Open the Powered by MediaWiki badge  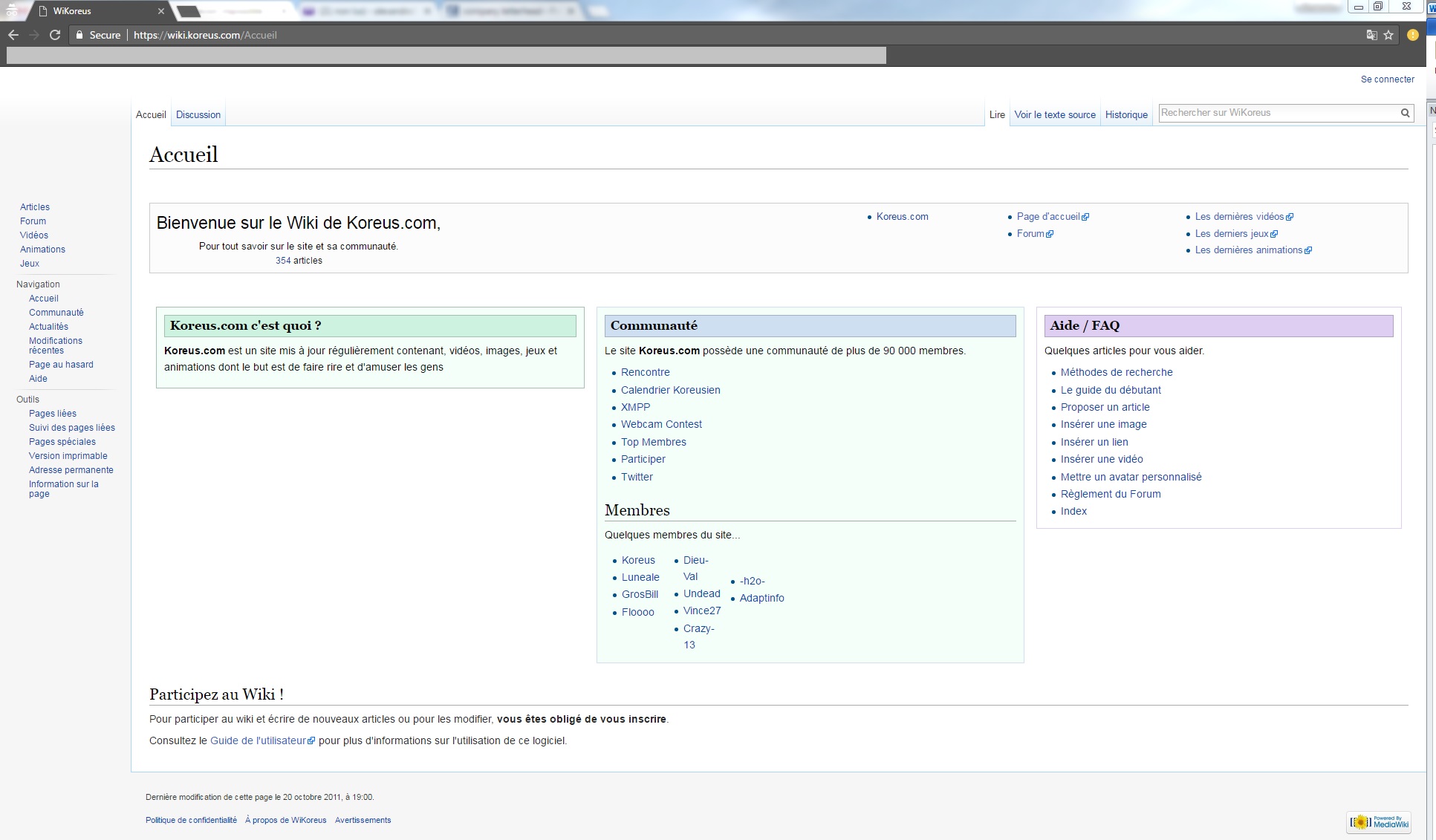(1379, 822)
